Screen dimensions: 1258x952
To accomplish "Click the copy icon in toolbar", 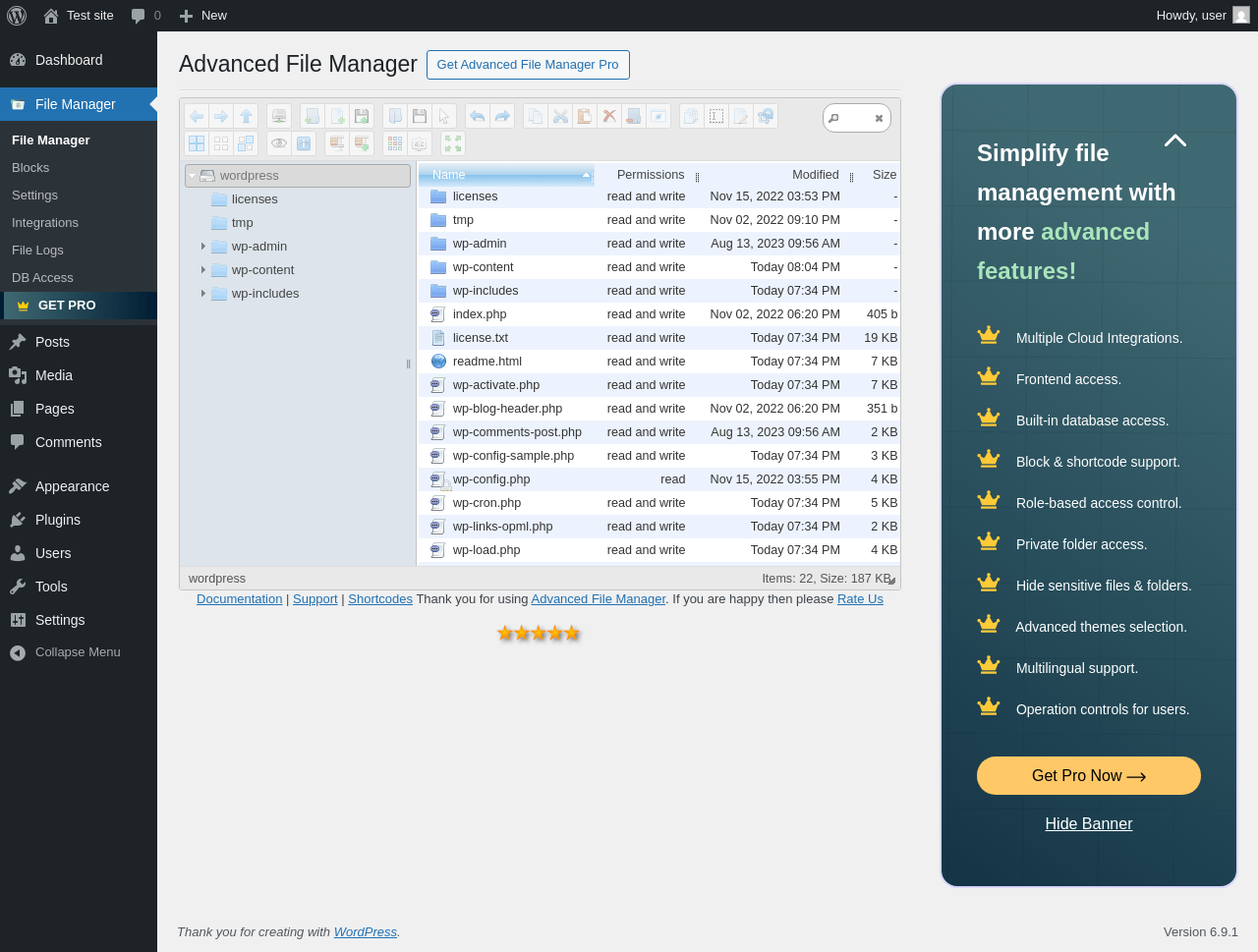I will [x=536, y=116].
